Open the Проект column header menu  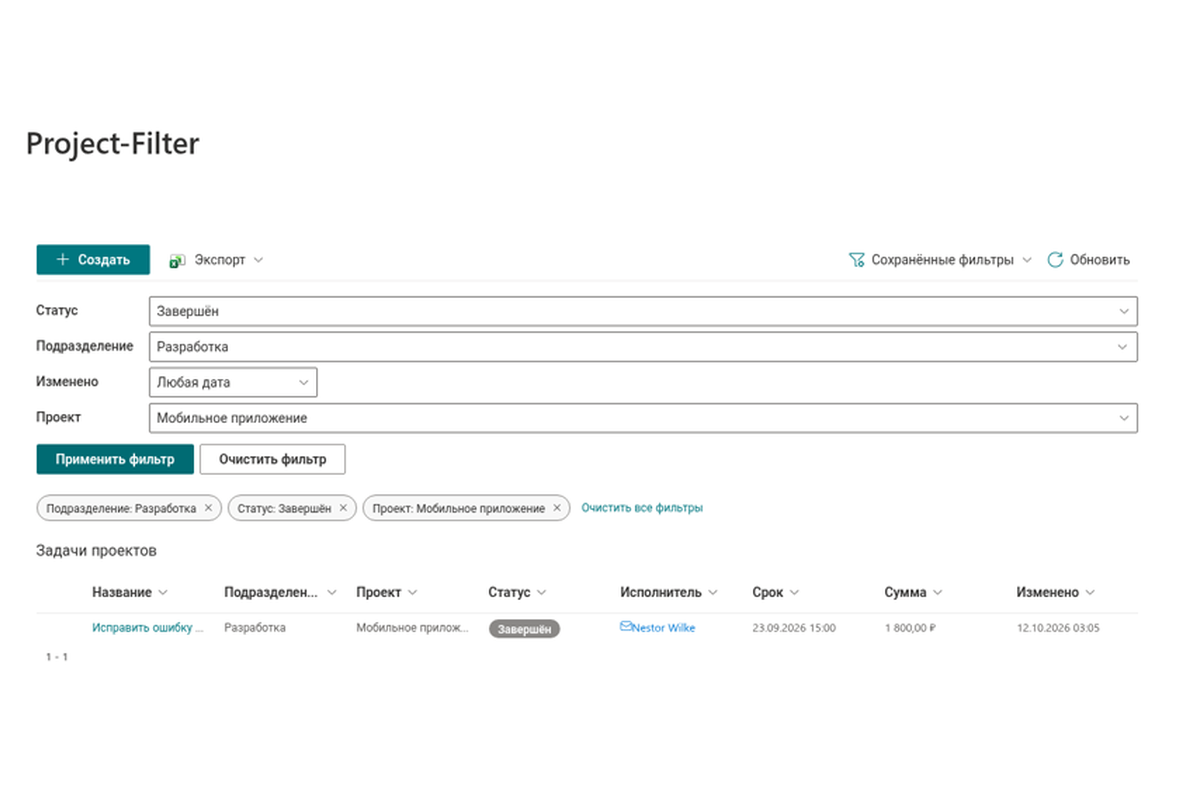click(x=387, y=592)
